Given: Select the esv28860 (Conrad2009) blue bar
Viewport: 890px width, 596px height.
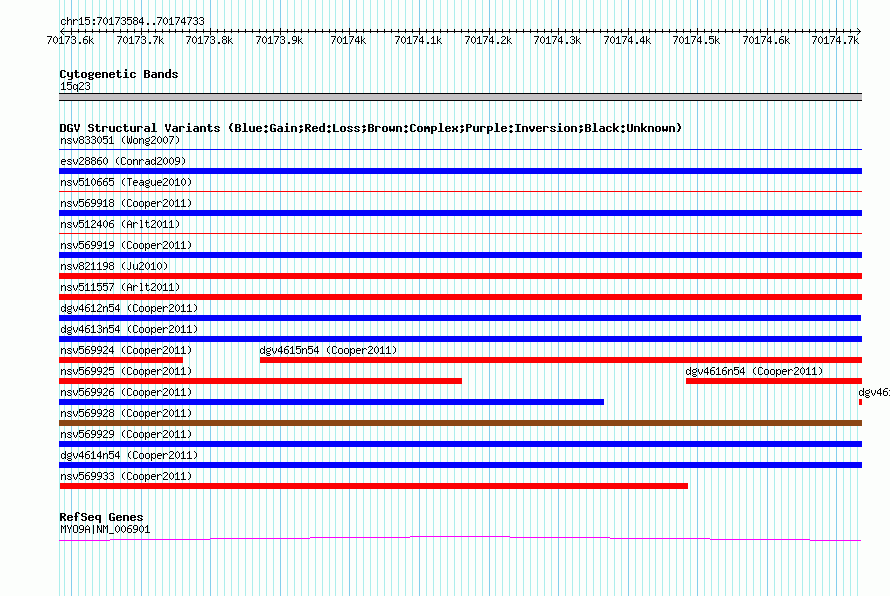Looking at the screenshot, I should 460,171.
